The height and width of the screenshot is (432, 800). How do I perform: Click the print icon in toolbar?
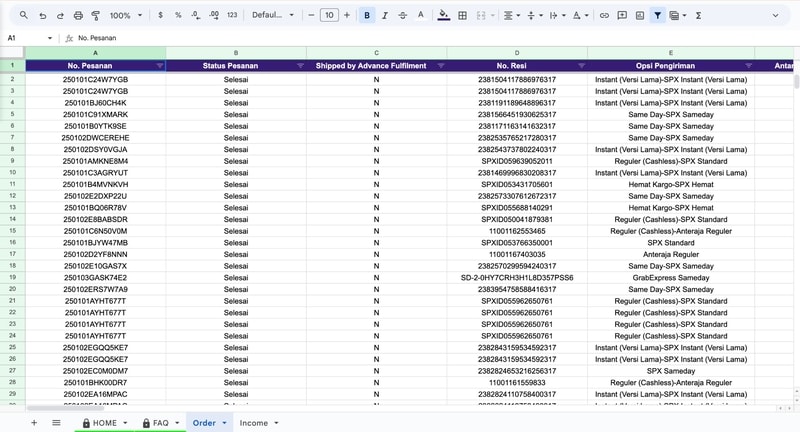78,16
